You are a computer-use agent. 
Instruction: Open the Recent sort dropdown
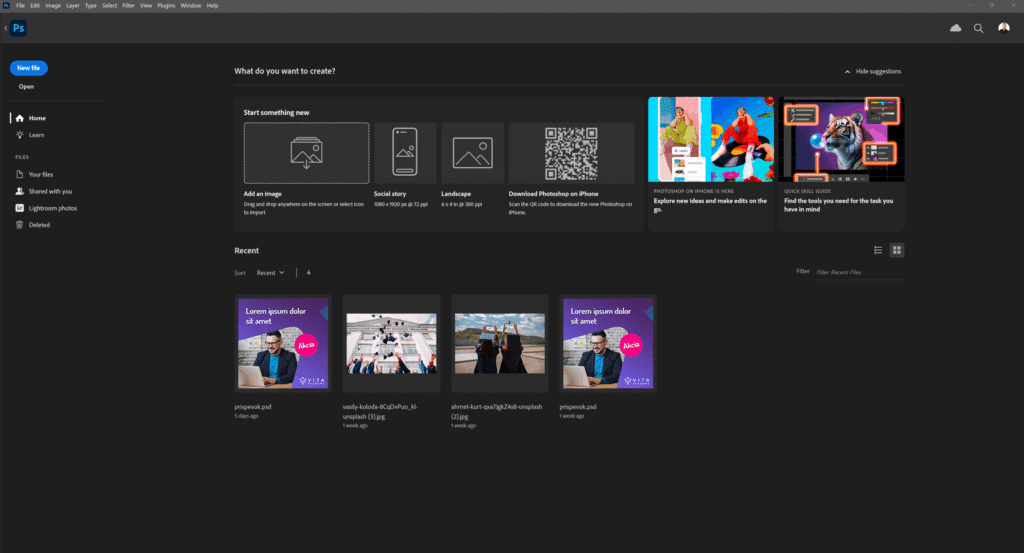[x=270, y=272]
